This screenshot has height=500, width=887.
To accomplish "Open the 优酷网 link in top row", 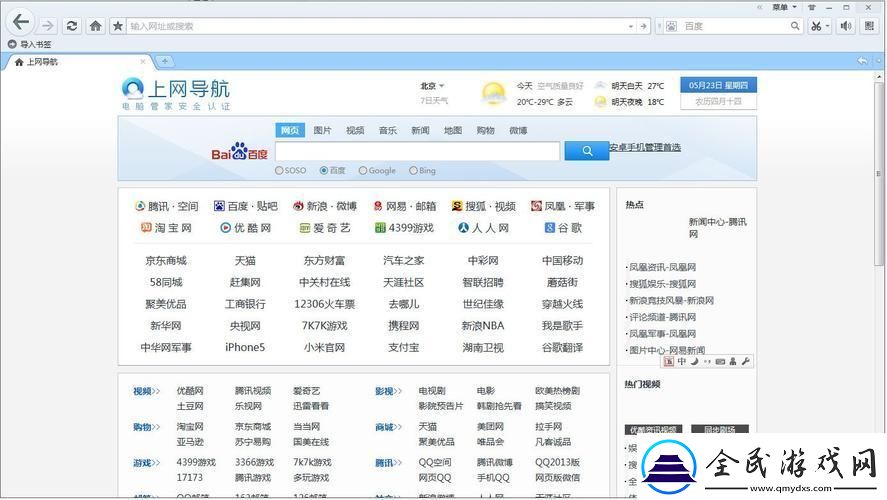I will click(246, 227).
